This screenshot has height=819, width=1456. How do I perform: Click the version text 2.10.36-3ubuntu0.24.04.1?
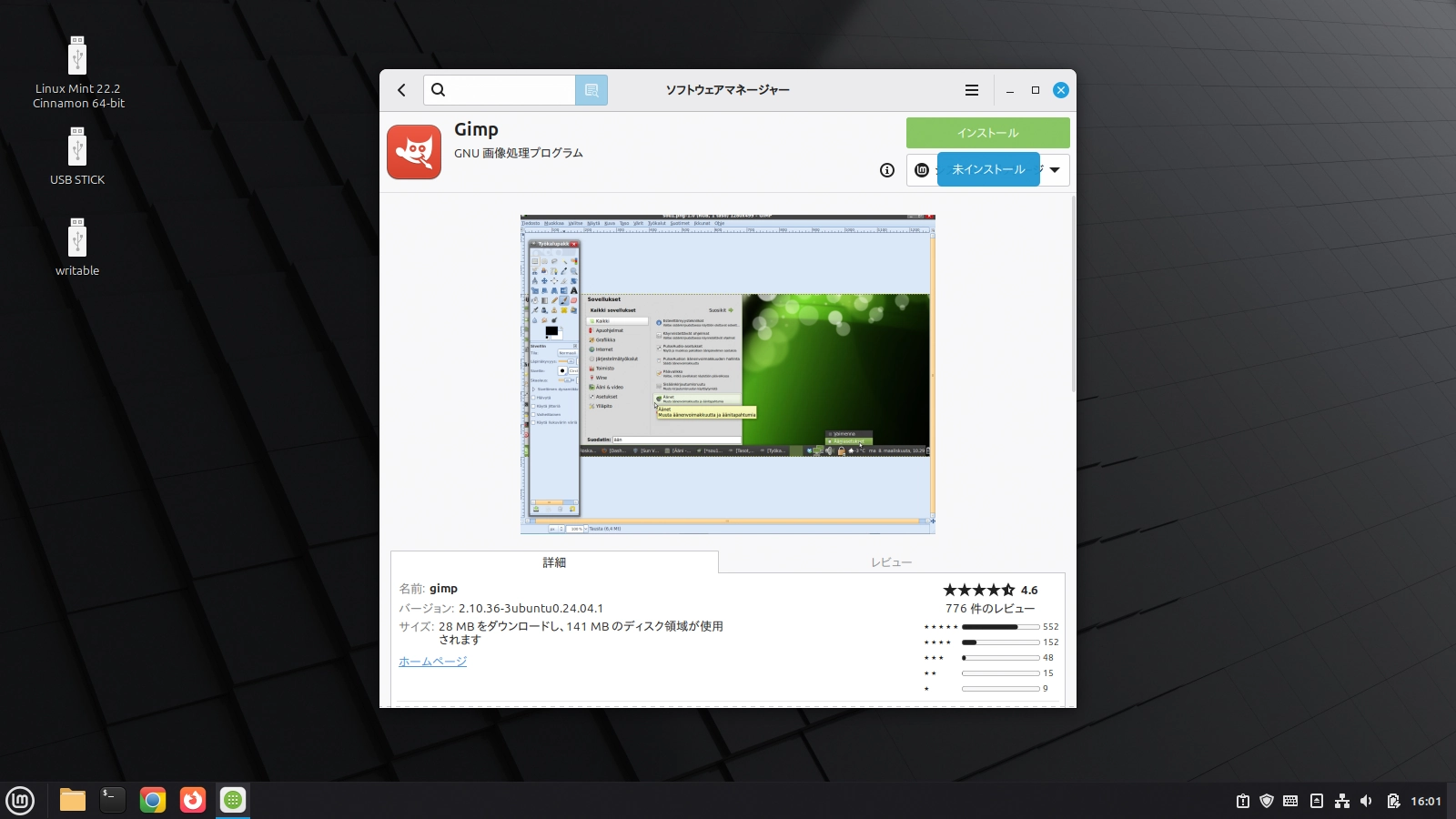[531, 609]
